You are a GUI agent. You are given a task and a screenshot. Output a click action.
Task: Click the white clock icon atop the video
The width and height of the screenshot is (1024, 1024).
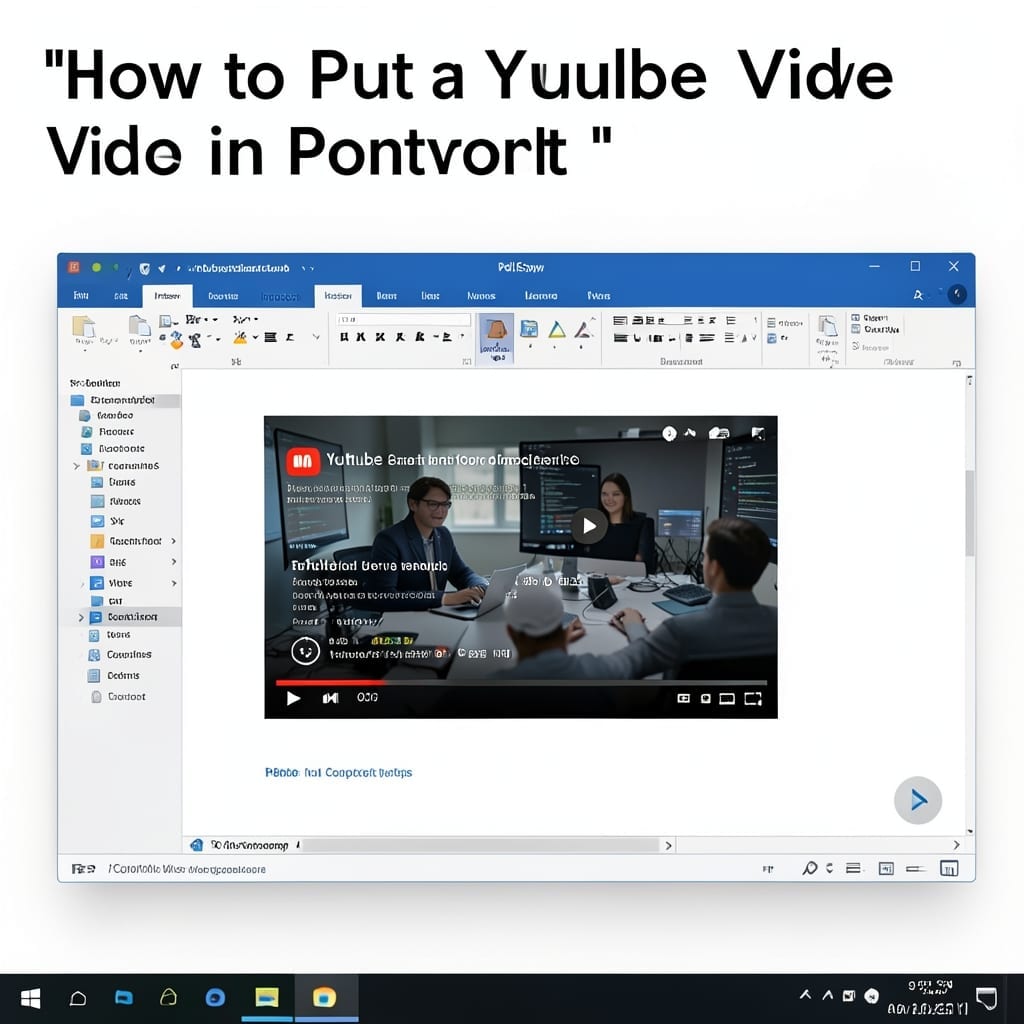[x=669, y=433]
